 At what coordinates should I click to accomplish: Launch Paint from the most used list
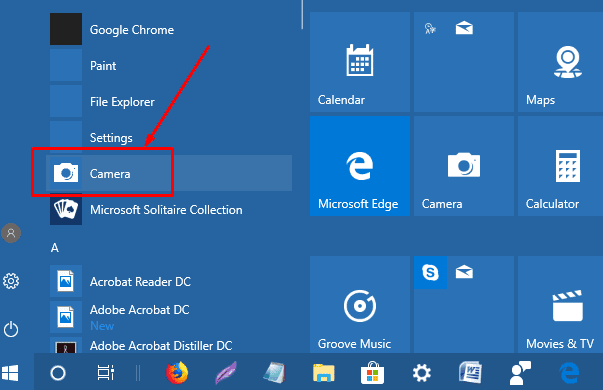point(169,65)
